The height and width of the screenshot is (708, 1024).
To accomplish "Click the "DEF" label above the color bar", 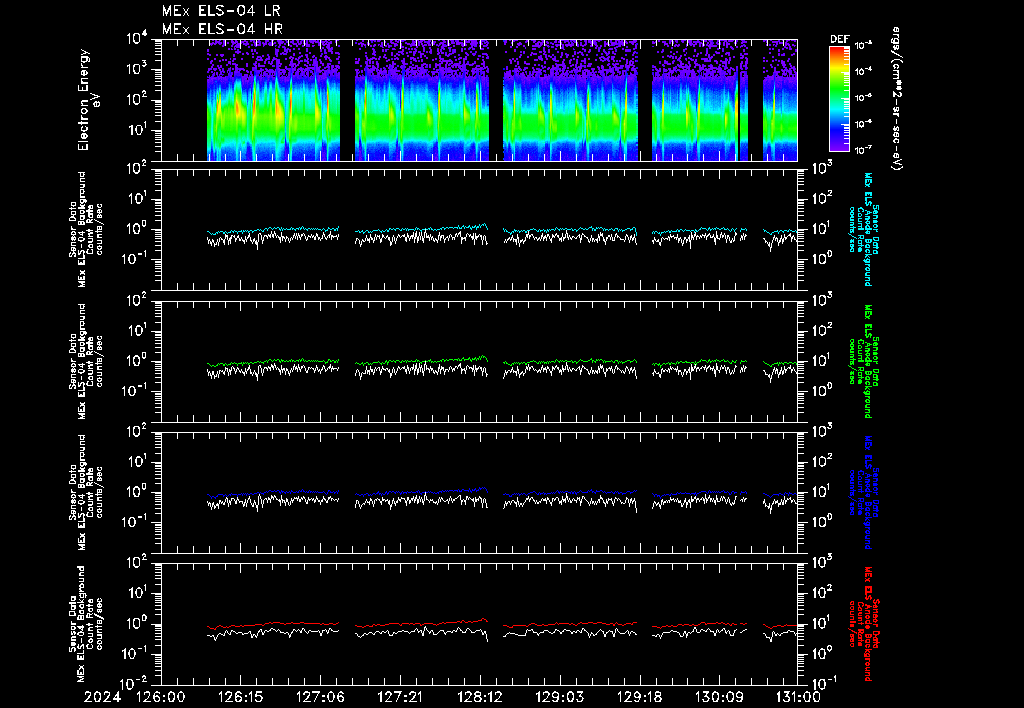I will point(839,39).
